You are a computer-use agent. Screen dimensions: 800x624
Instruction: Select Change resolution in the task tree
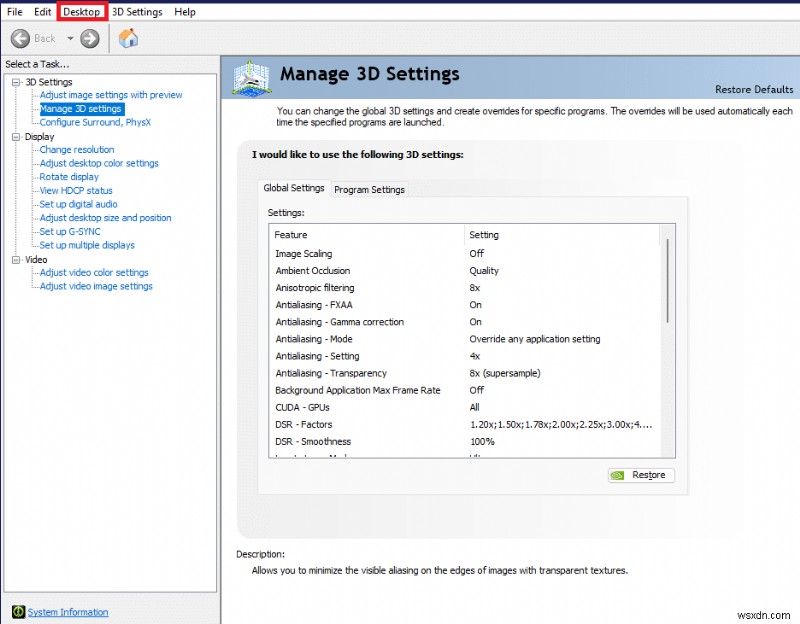77,150
